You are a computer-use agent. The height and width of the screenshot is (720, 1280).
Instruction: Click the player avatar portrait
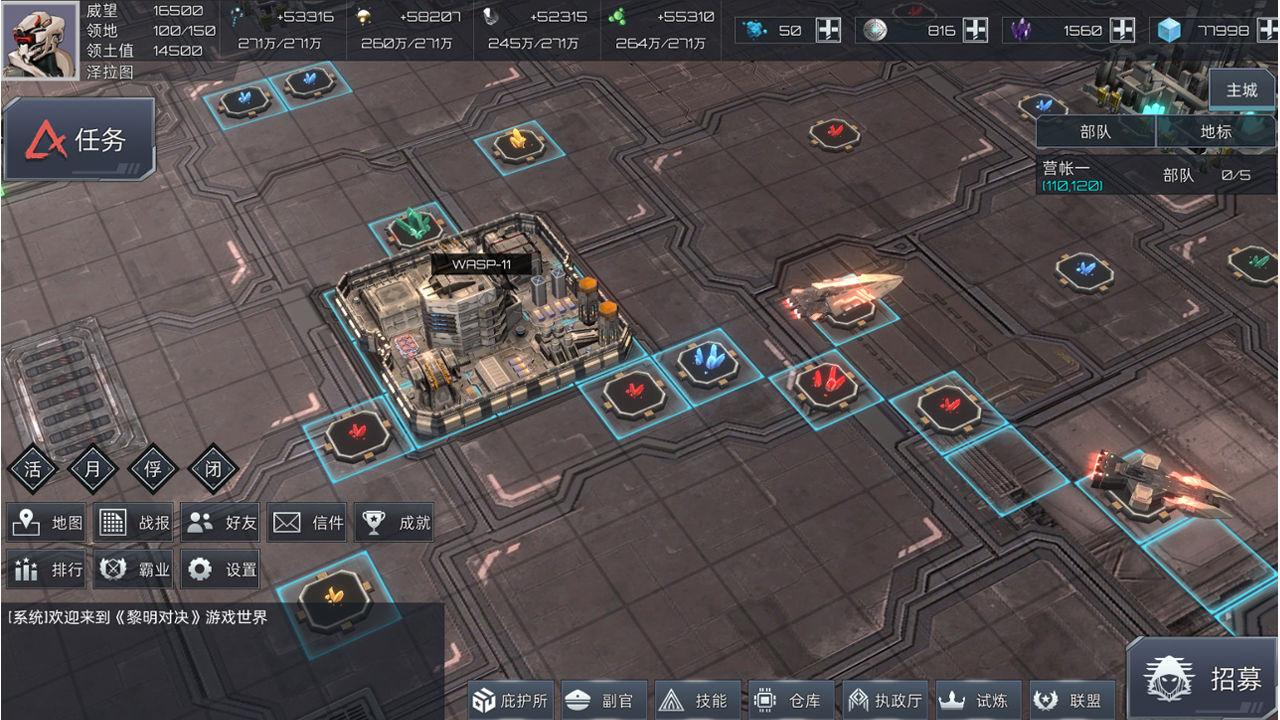click(40, 40)
